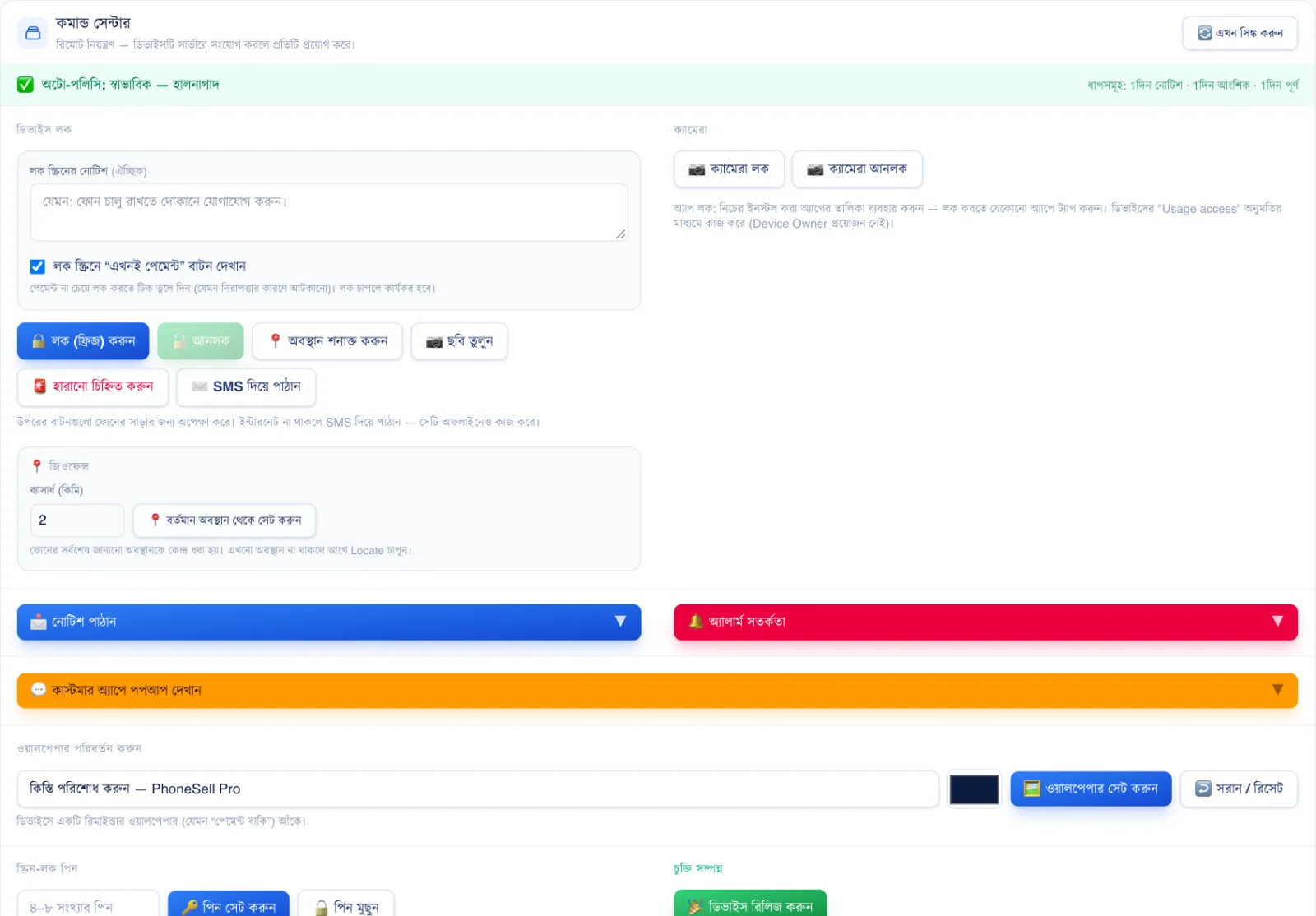Open the dark wallpaper color swatch
This screenshot has height=916, width=1316.
click(974, 789)
